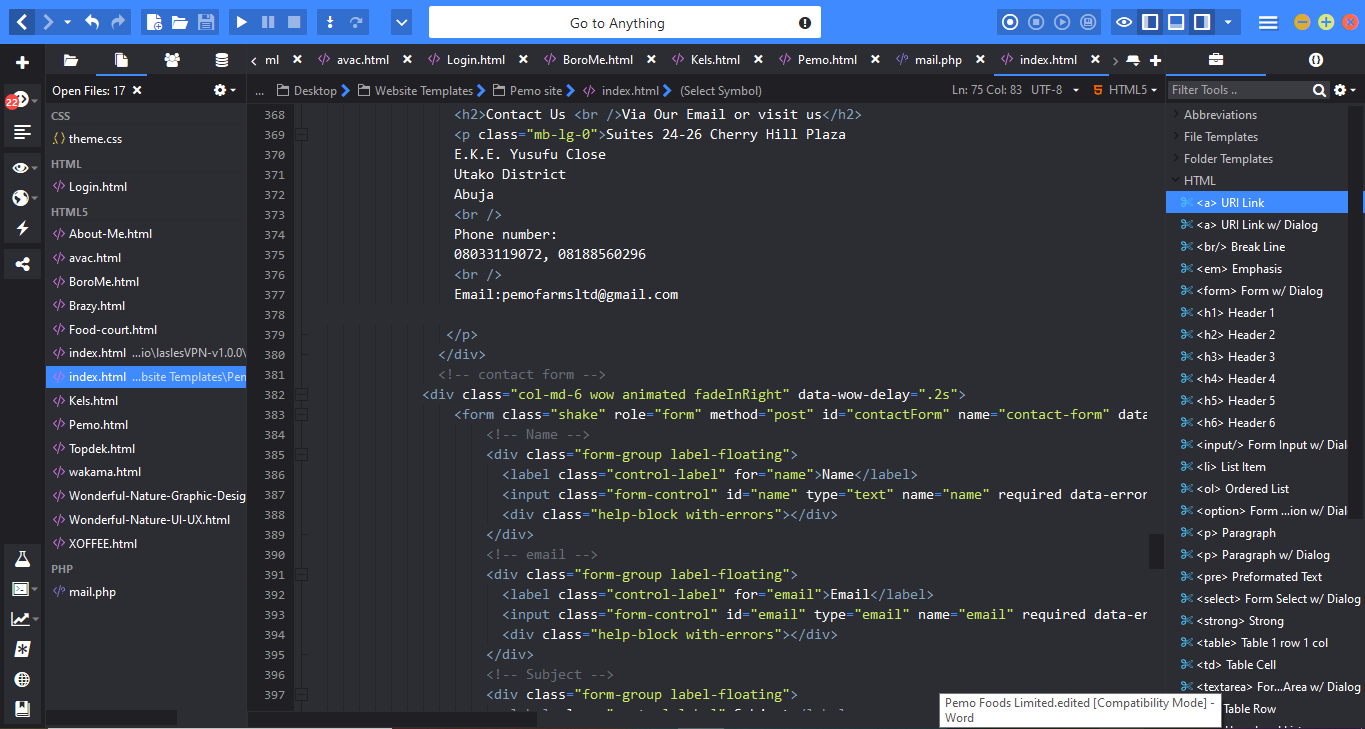This screenshot has height=729, width=1365.
Task: Switch to the mail.php editor tab
Action: pyautogui.click(x=937, y=60)
